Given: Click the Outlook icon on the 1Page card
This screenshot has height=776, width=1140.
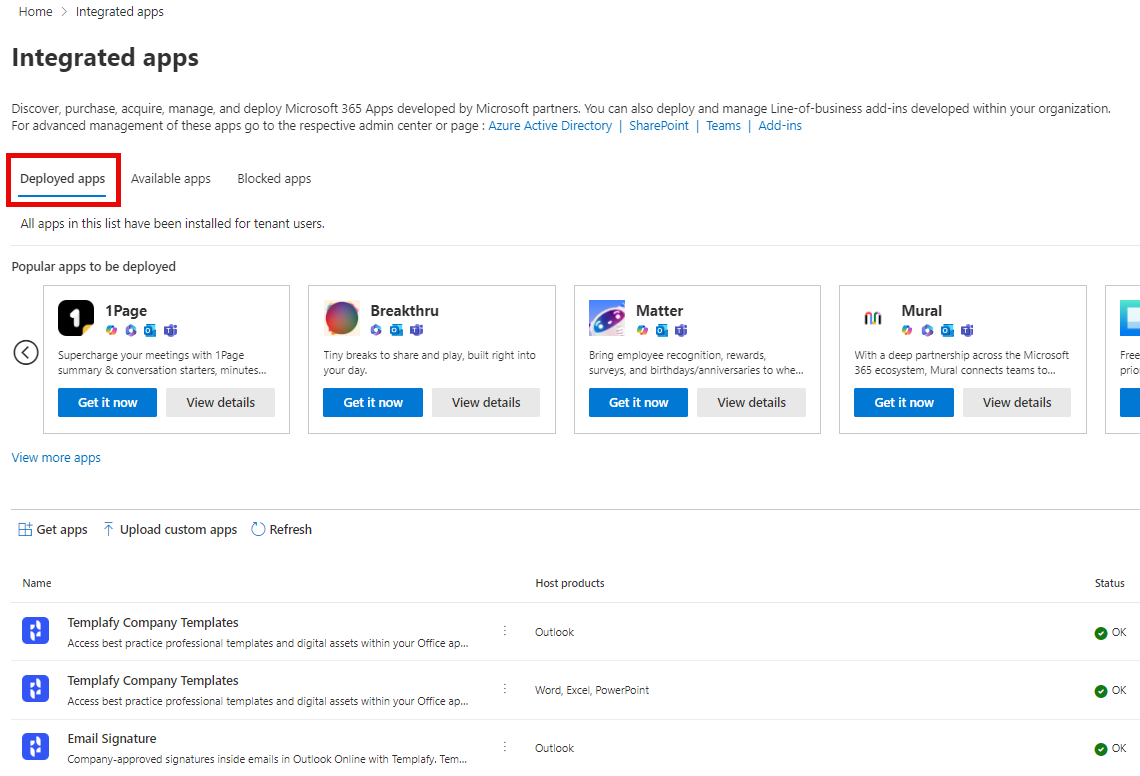Looking at the screenshot, I should click(150, 331).
